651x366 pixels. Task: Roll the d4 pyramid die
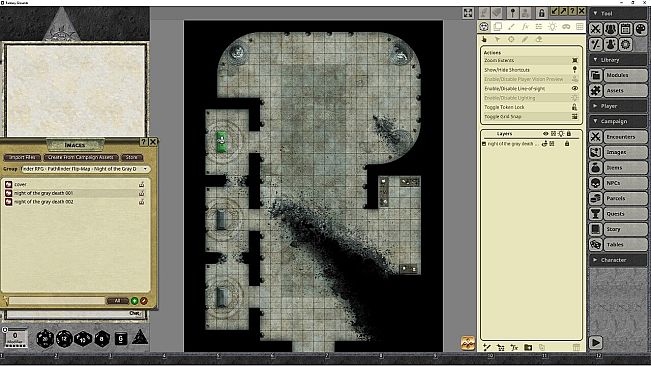point(140,337)
